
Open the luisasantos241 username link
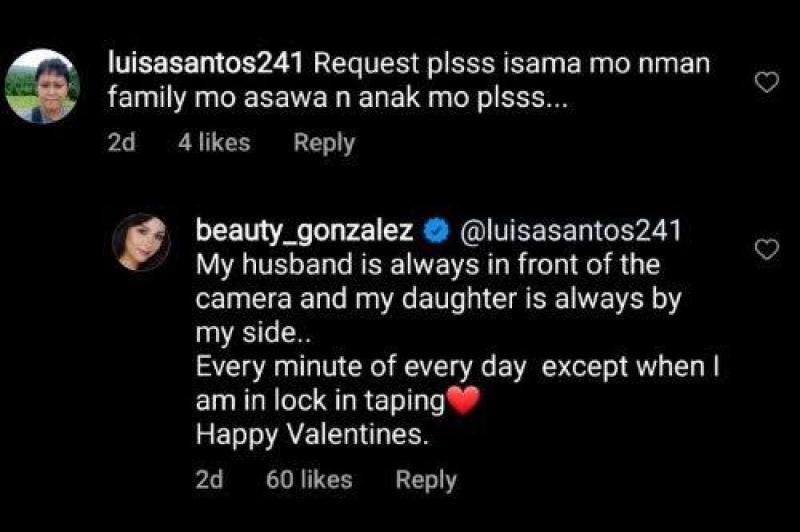tap(205, 63)
